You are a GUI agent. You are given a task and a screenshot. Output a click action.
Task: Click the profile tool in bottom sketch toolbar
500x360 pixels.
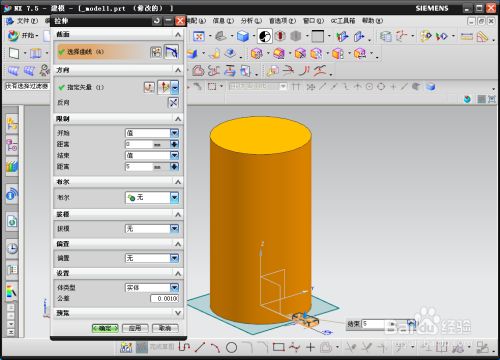184,347
